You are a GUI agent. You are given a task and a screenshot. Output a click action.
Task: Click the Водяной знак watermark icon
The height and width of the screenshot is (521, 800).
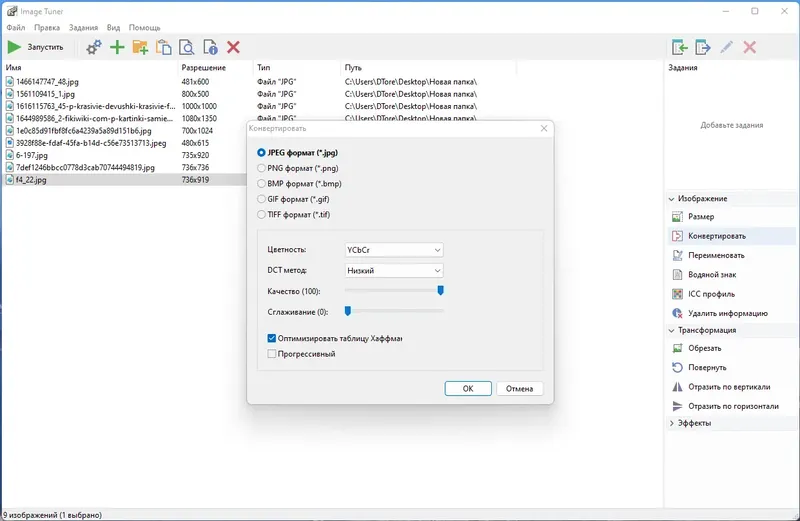[678, 275]
